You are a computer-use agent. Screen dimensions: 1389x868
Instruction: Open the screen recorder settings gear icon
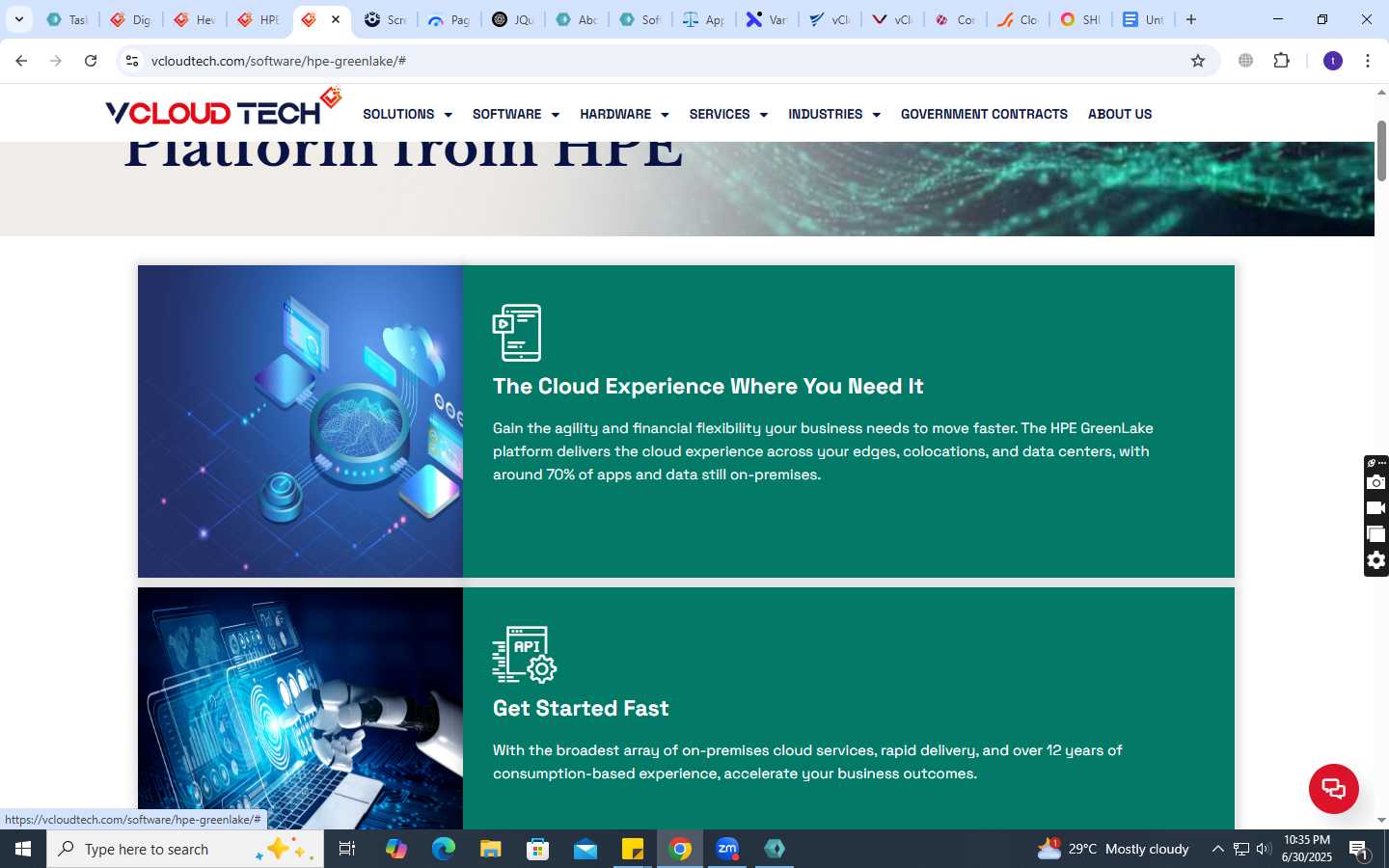(1376, 560)
